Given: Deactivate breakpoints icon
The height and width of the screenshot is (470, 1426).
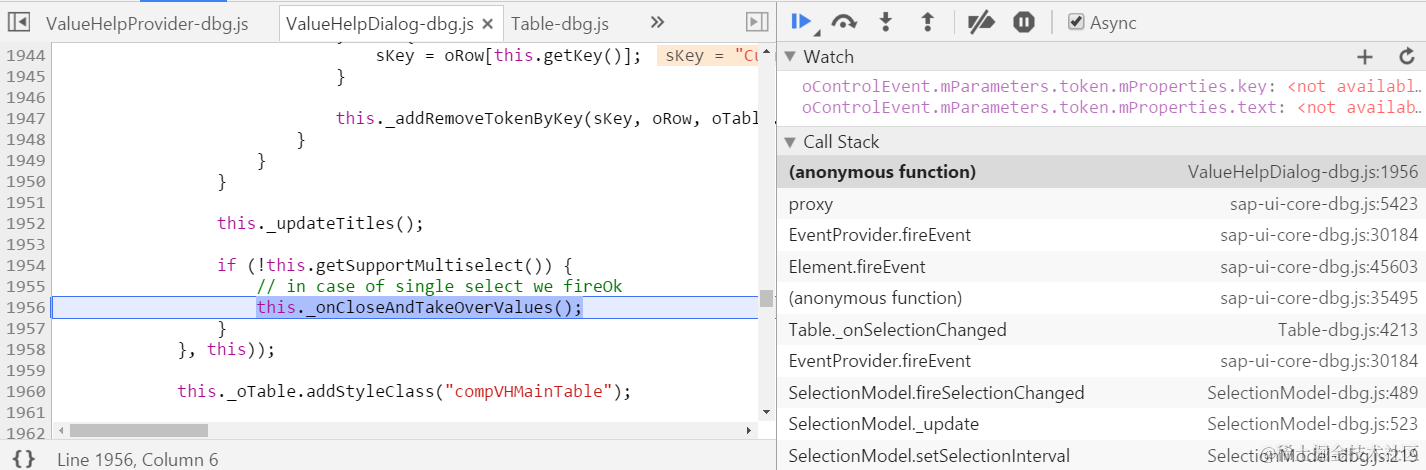Looking at the screenshot, I should pyautogui.click(x=980, y=22).
